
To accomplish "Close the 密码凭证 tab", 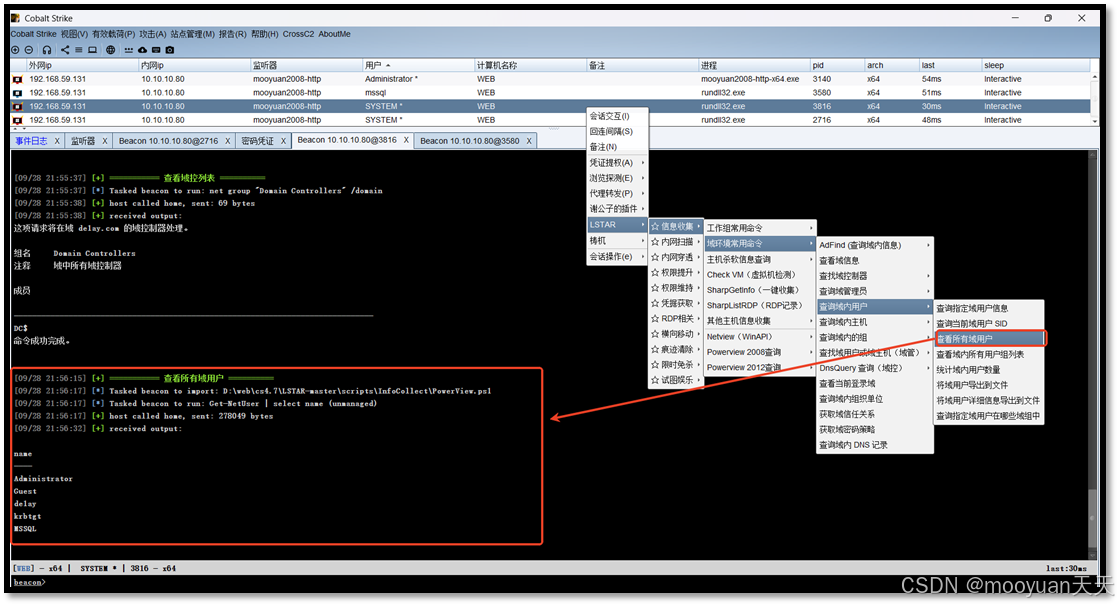I will click(x=283, y=141).
